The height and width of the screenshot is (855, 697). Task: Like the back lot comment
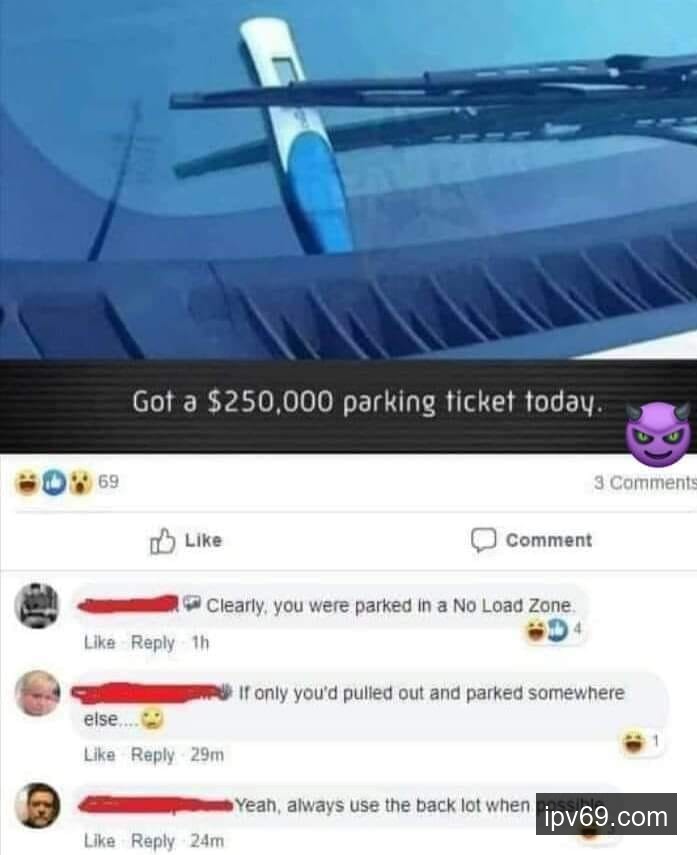click(x=100, y=841)
